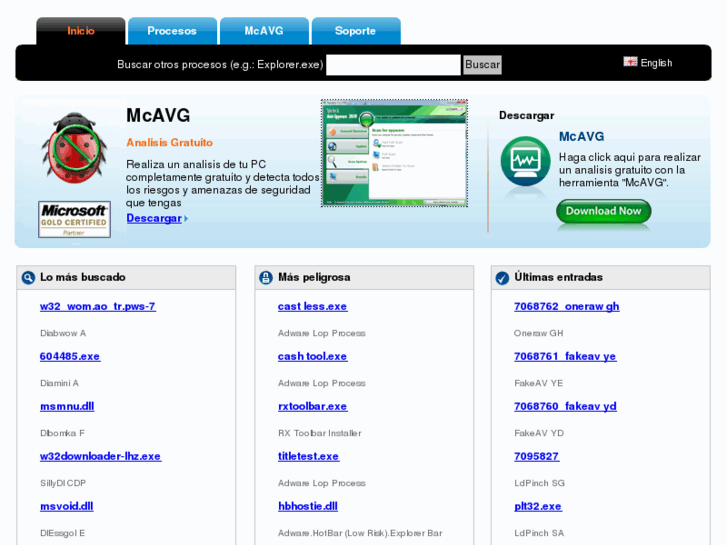Open the plt32.exe entry
The height and width of the screenshot is (545, 727).
538,507
